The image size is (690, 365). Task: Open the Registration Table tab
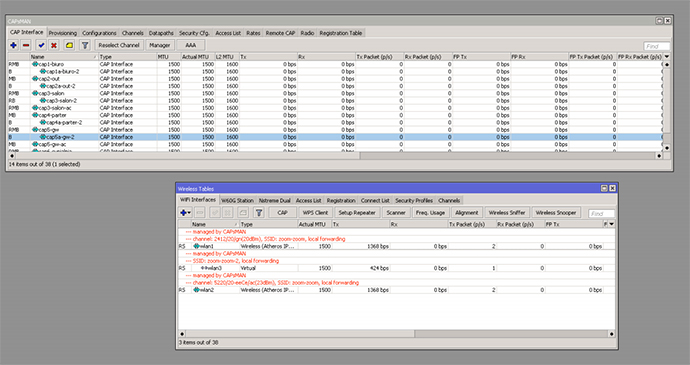[x=341, y=33]
